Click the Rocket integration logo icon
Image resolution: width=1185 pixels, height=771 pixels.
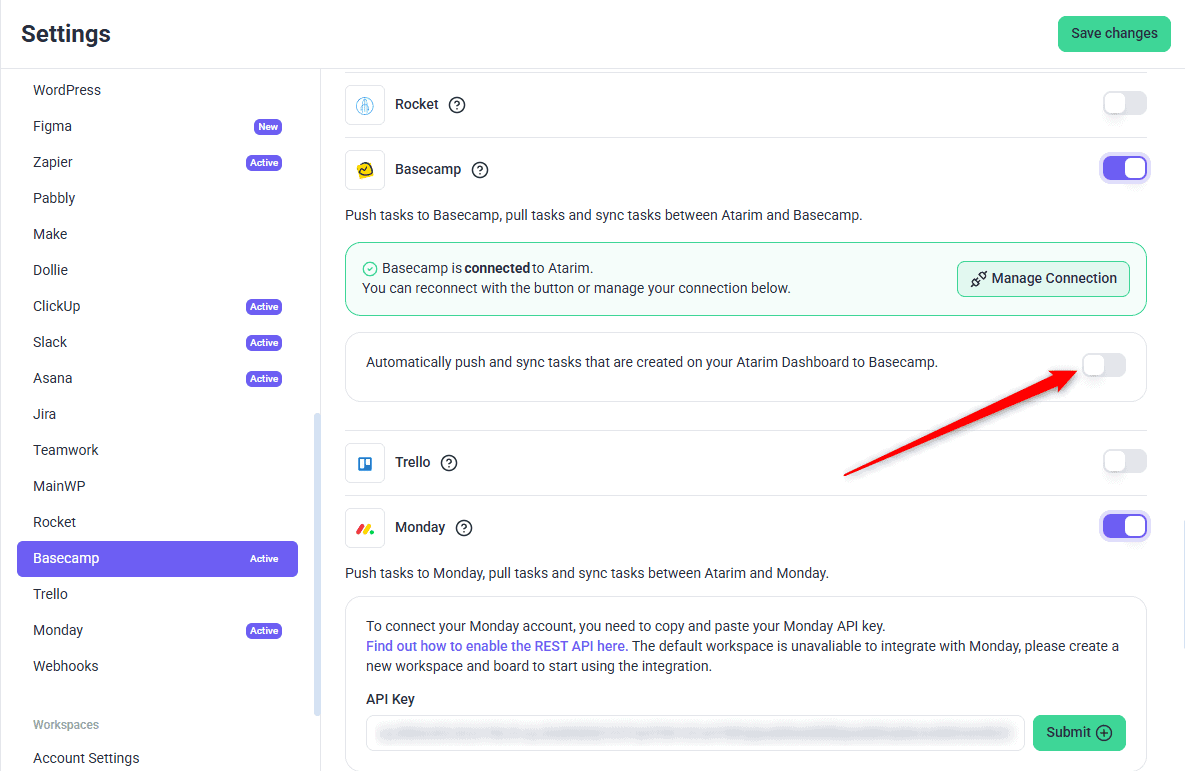tap(365, 105)
